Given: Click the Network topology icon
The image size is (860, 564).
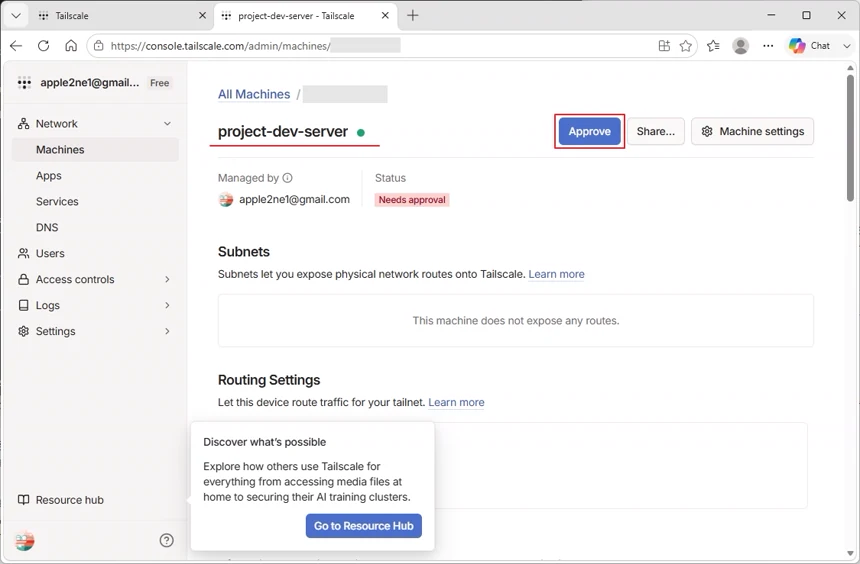Looking at the screenshot, I should click(x=24, y=124).
